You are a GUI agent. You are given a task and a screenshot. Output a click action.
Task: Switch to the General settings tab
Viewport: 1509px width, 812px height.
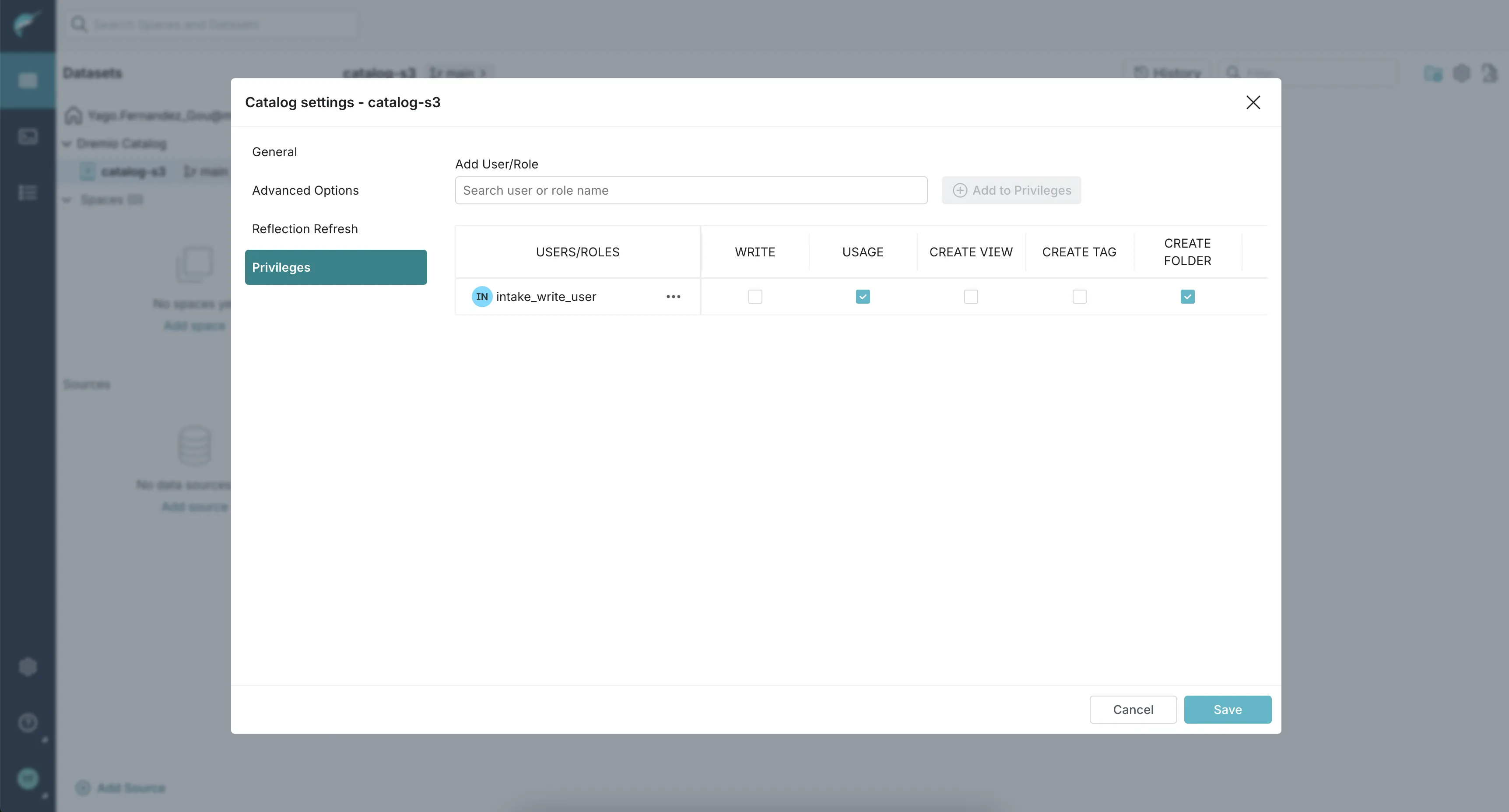coord(274,152)
